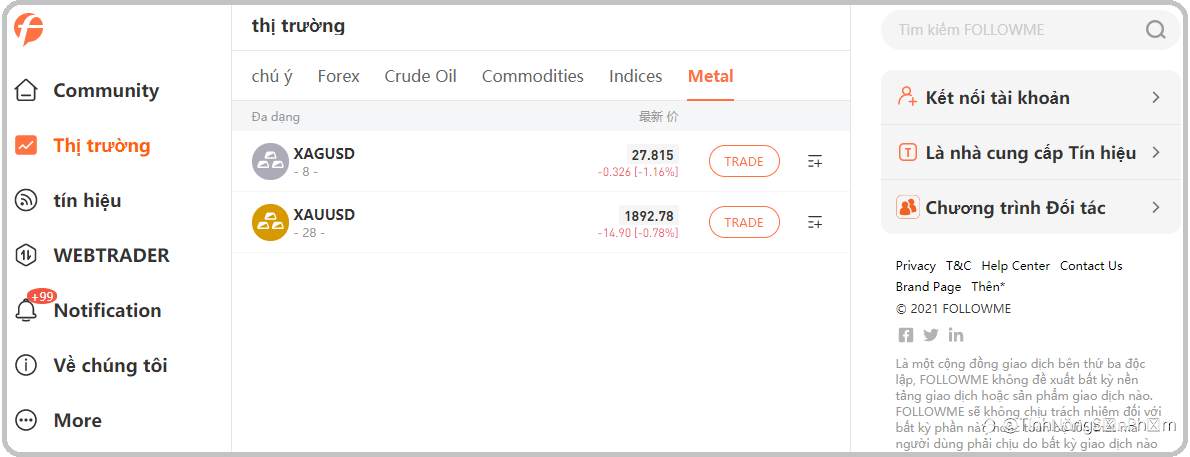Open FOLLOWME's Facebook page icon

[905, 335]
